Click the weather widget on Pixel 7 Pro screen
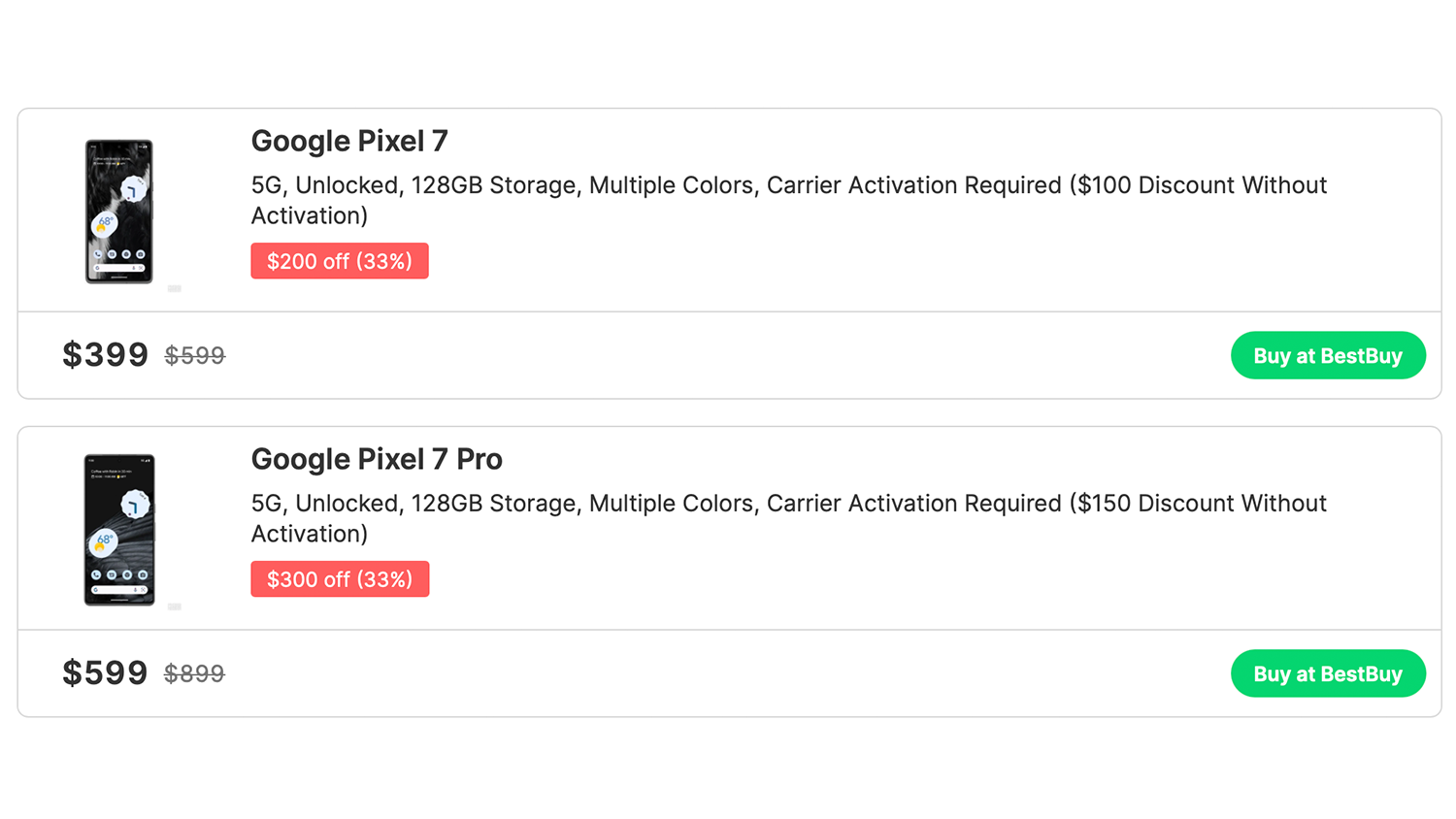This screenshot has height=819, width=1456. (x=103, y=542)
